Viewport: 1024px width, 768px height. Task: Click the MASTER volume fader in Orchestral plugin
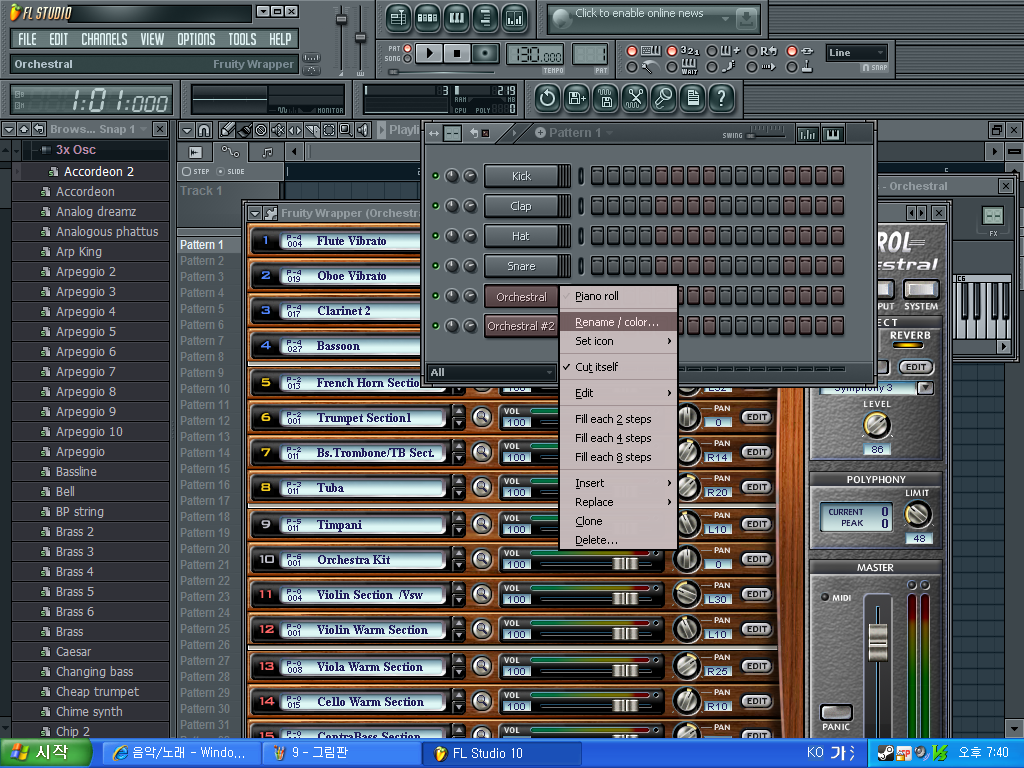[878, 641]
